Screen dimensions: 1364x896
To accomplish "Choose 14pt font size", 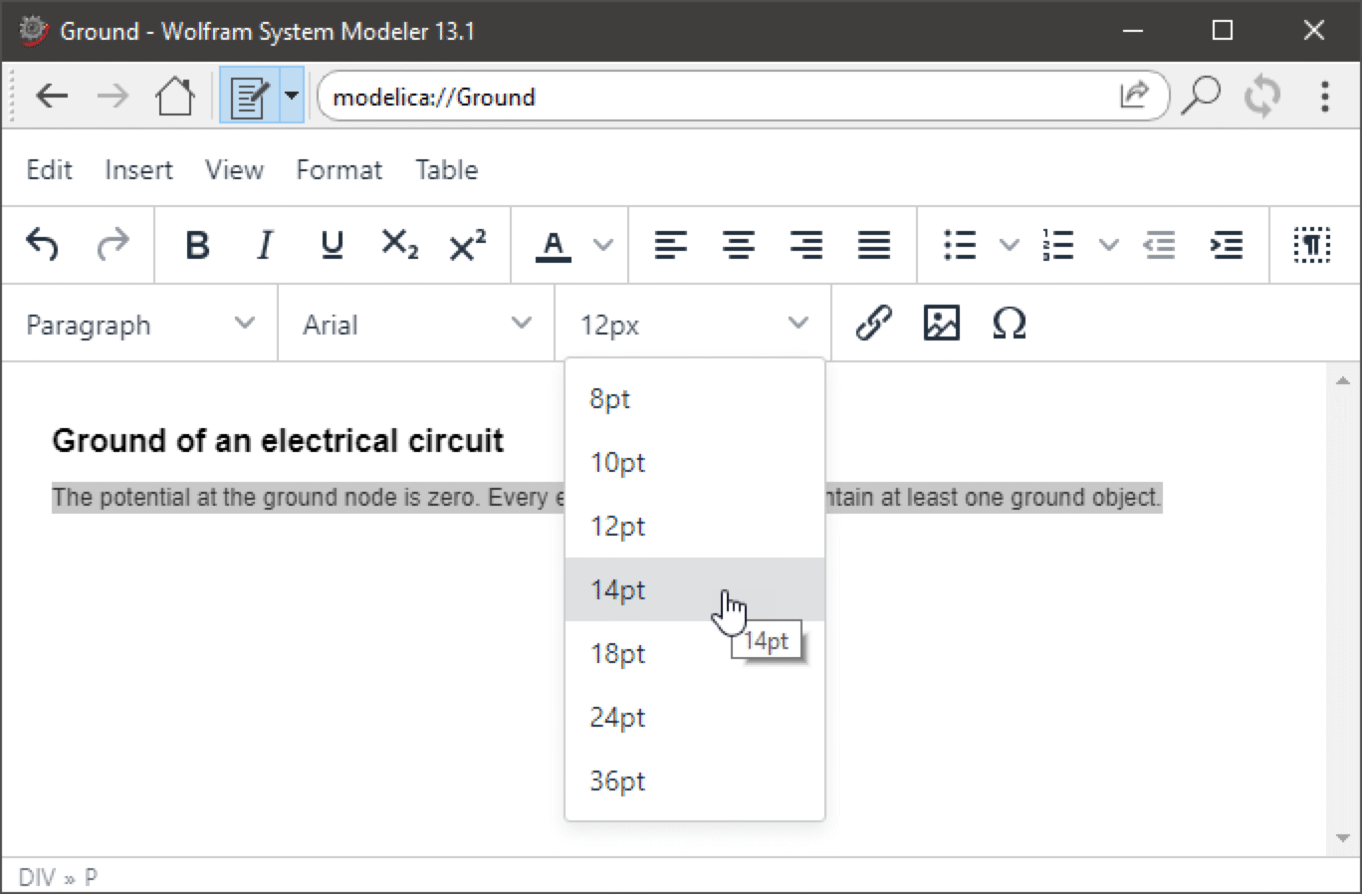I will 695,589.
